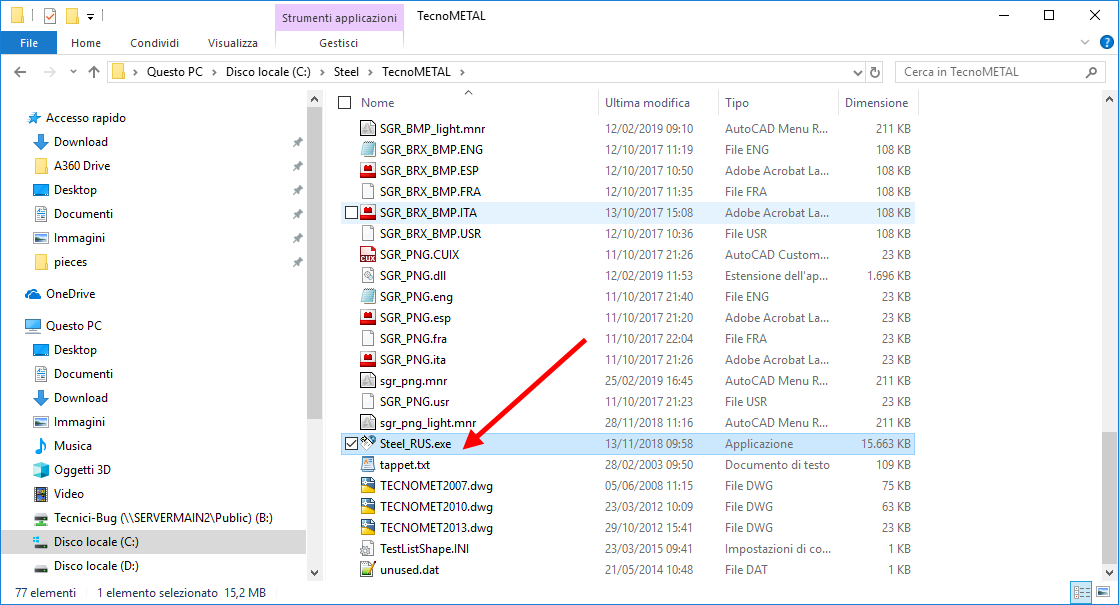Screen dimensions: 1119x605
Task: Navigate to Questo PC in address bar
Action: pyautogui.click(x=175, y=72)
